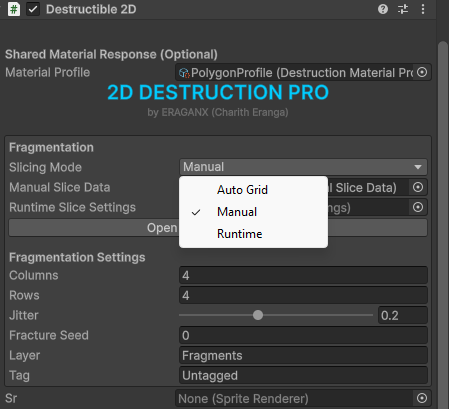Click the Jitter value field 0.2
Image resolution: width=449 pixels, height=409 pixels.
pyautogui.click(x=403, y=315)
